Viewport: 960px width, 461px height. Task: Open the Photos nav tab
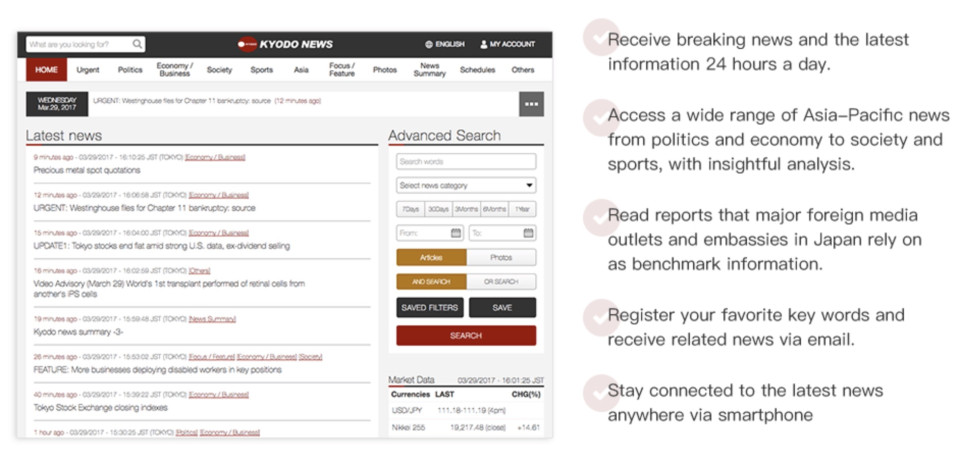[384, 70]
